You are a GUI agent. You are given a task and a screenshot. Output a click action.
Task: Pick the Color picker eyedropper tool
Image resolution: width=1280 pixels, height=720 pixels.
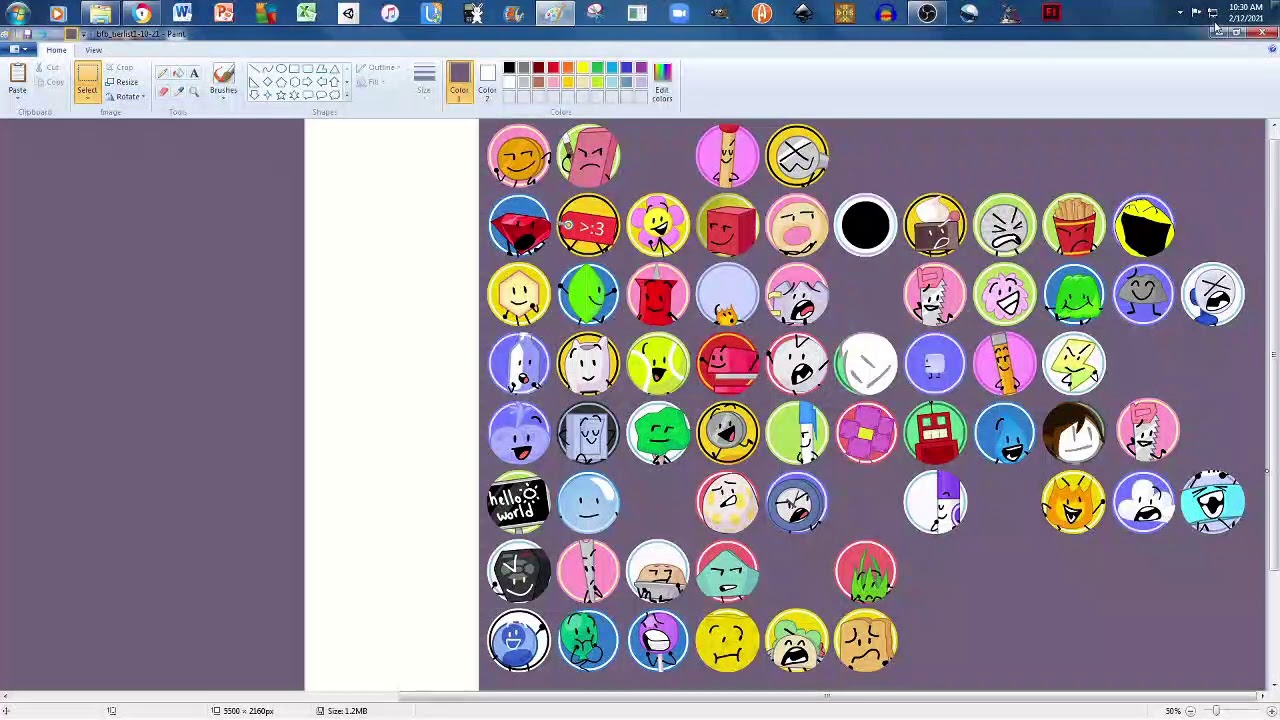(x=178, y=91)
